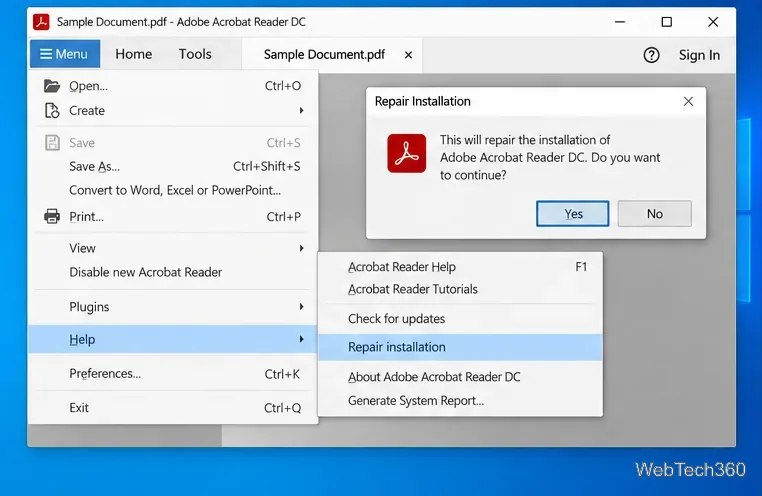Image resolution: width=762 pixels, height=496 pixels.
Task: Click the Create menu label
Action: tap(87, 111)
